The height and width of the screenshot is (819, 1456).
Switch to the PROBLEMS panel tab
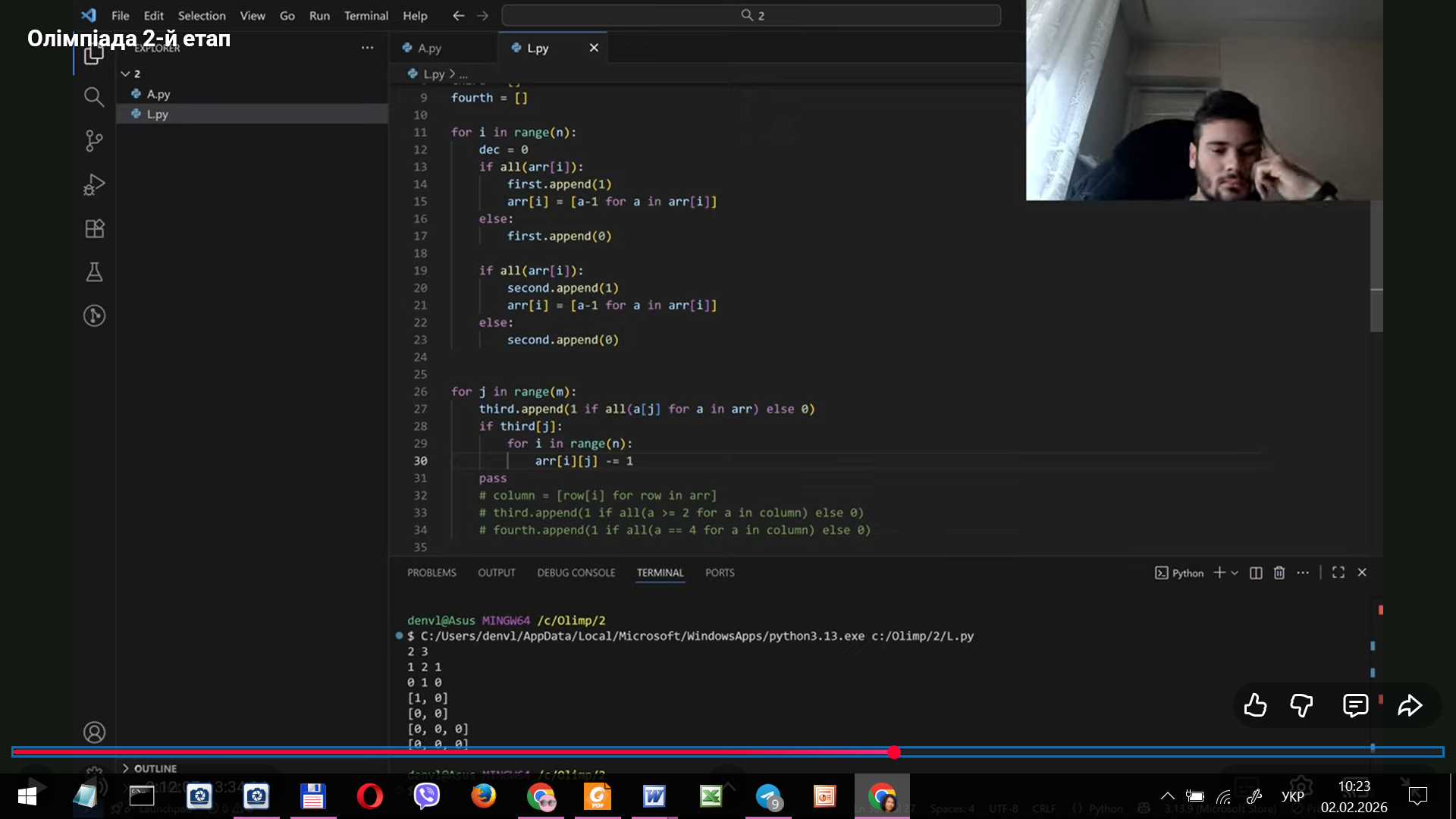click(431, 573)
